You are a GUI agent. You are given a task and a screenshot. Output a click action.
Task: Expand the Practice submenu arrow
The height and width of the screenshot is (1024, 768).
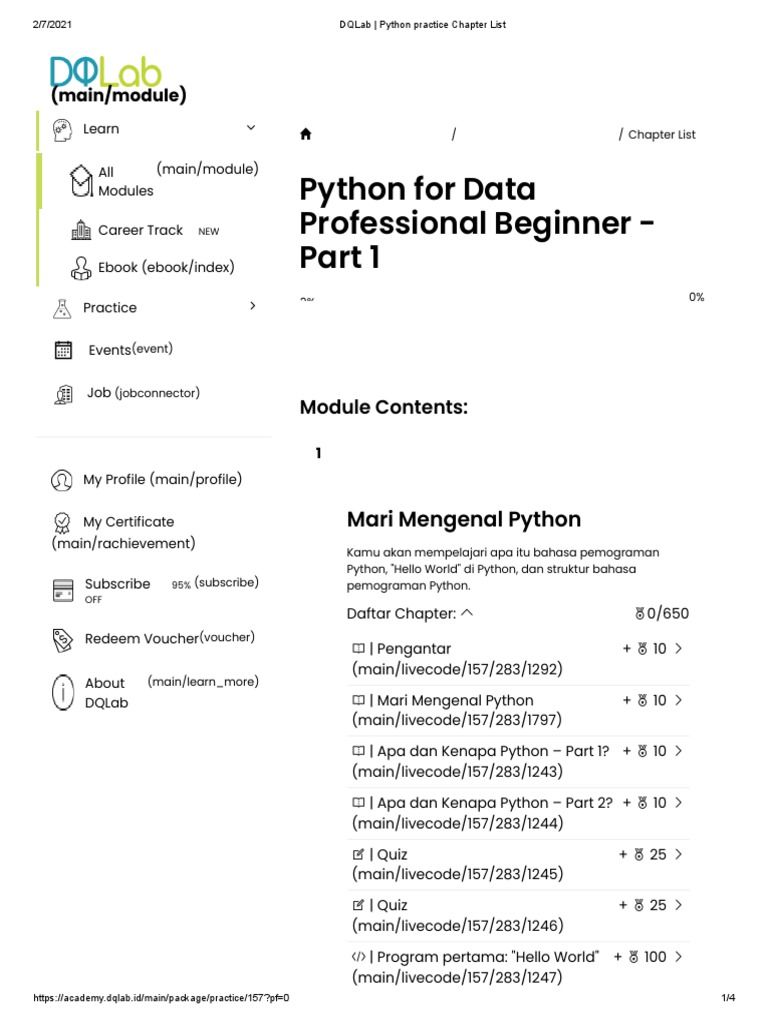(253, 306)
